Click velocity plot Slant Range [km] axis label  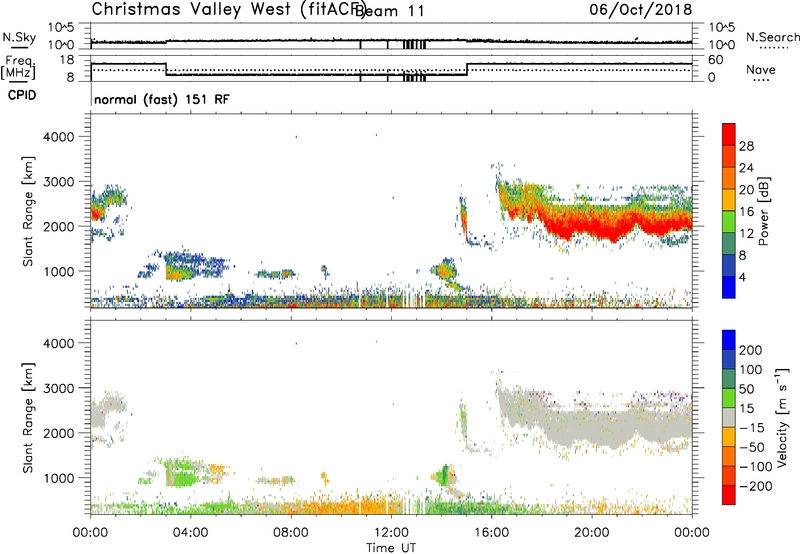[28, 418]
